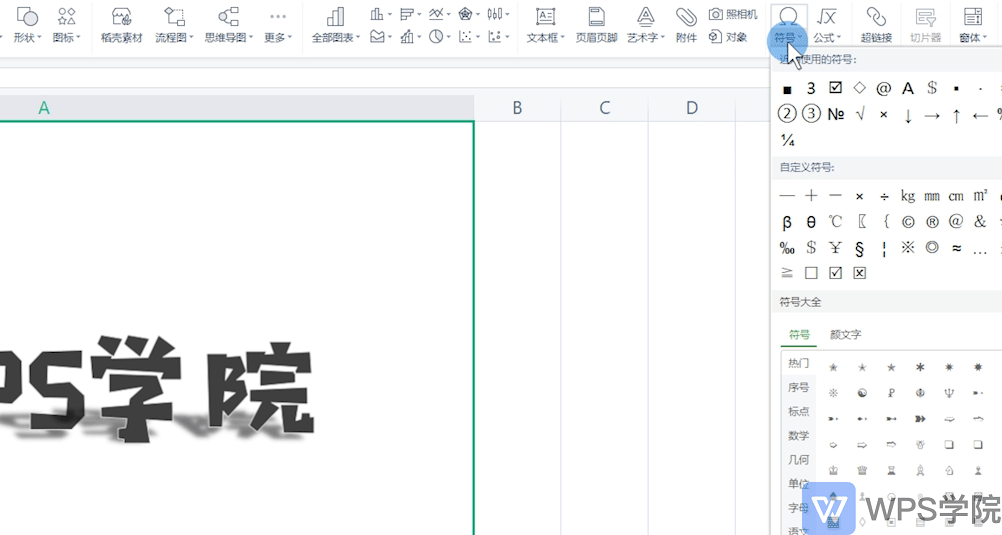Select column C header

click(605, 108)
